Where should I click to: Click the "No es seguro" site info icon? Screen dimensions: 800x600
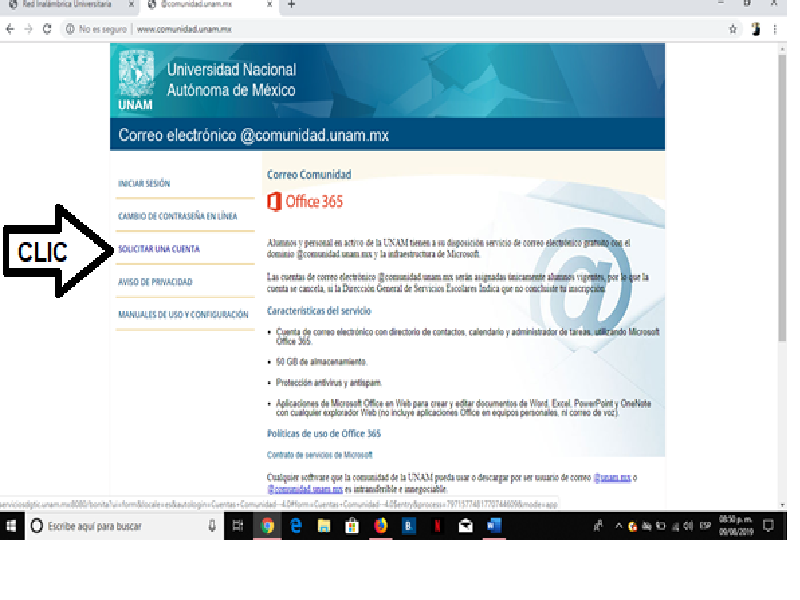(x=70, y=29)
